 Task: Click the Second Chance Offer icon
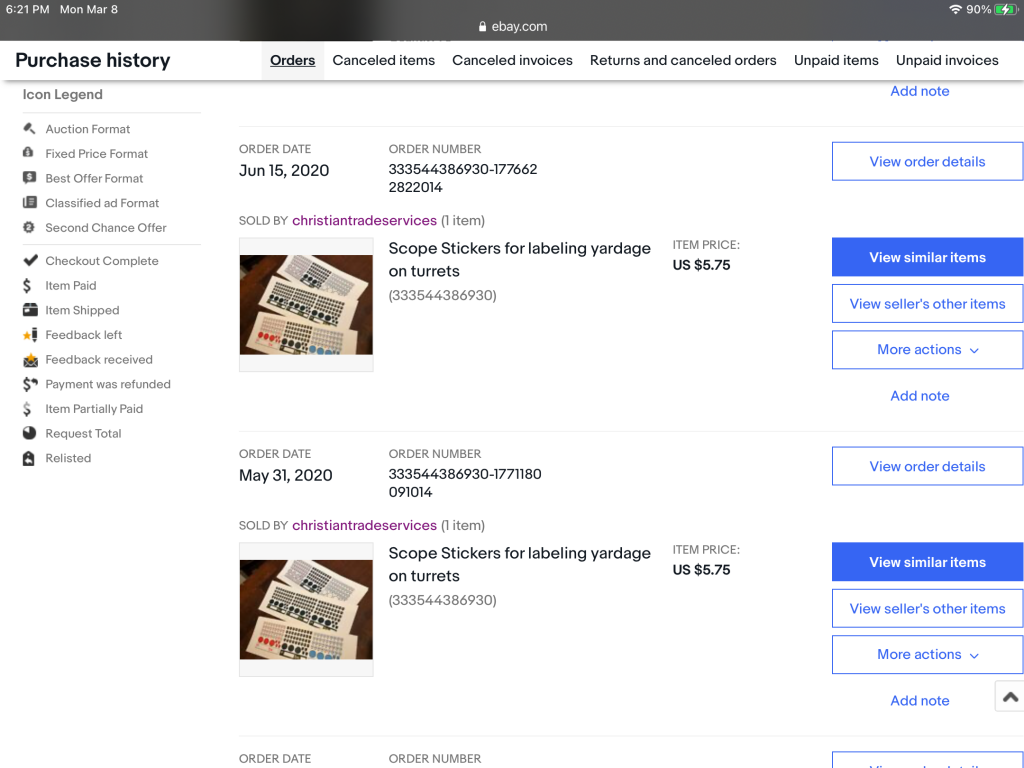(29, 227)
